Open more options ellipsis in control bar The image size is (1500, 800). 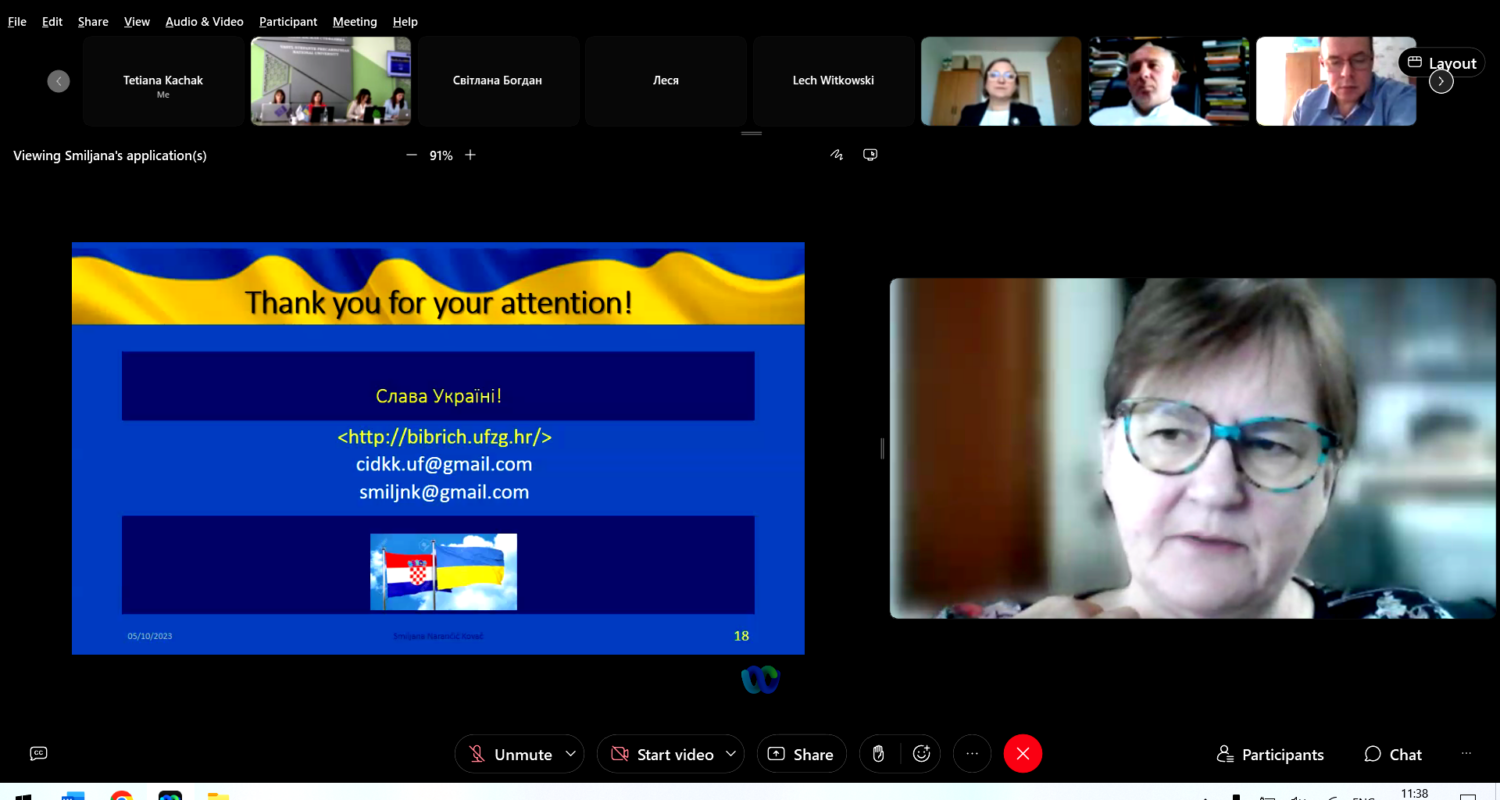(x=972, y=754)
